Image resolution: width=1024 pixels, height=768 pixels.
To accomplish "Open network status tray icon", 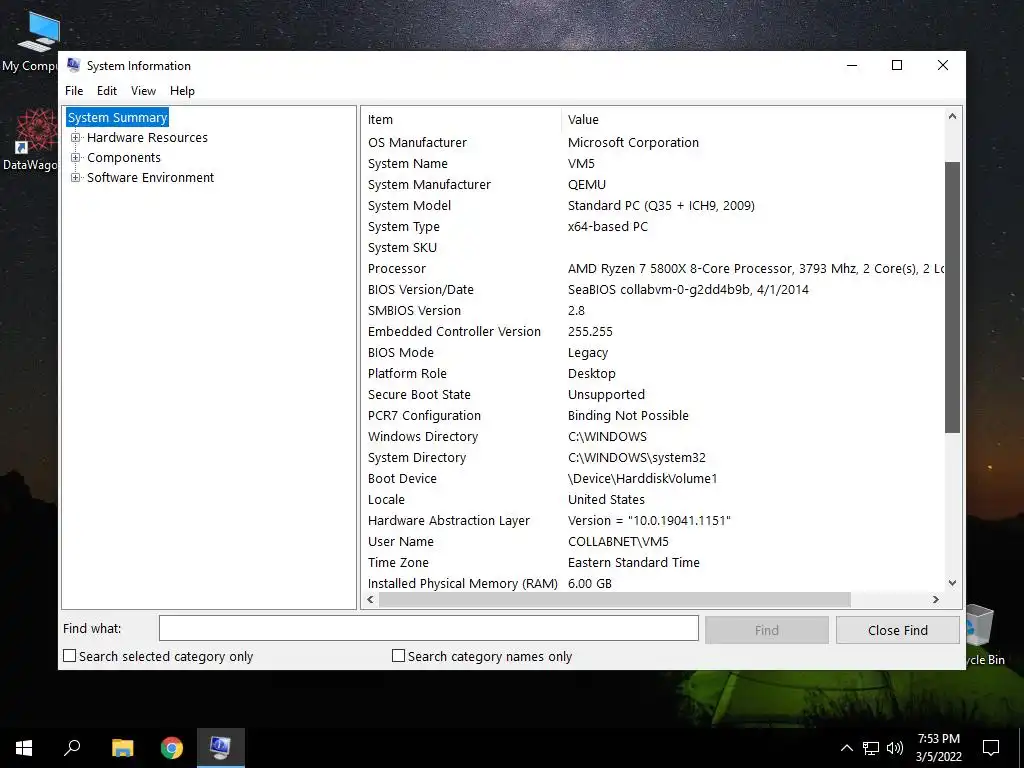I will (x=871, y=748).
